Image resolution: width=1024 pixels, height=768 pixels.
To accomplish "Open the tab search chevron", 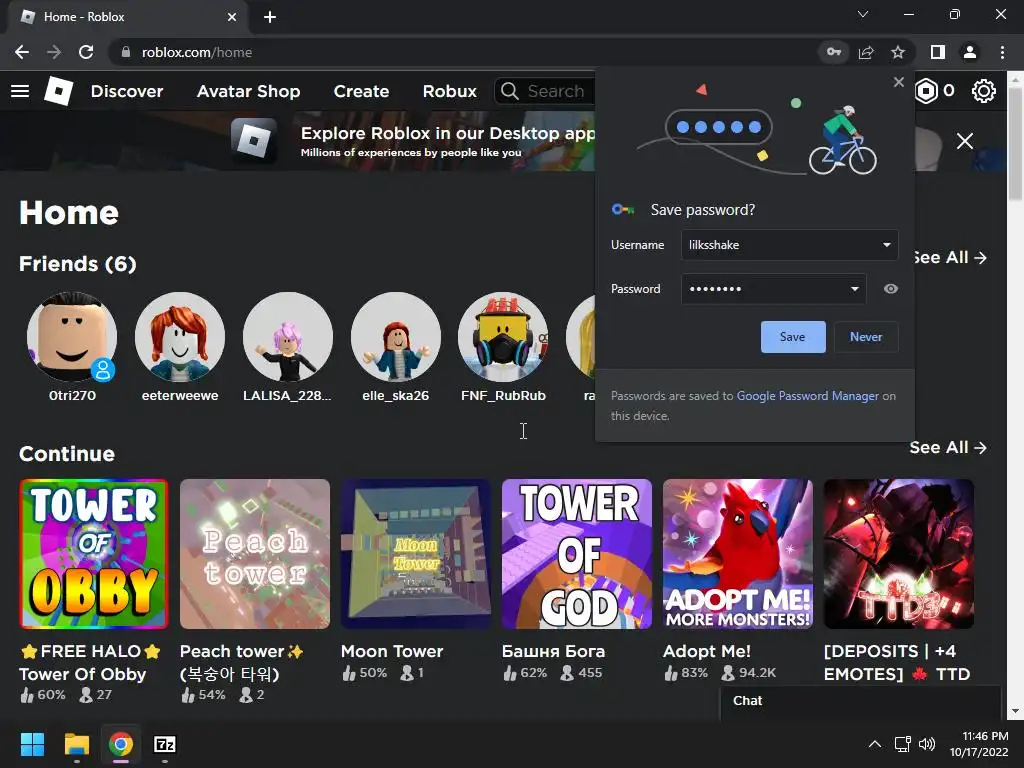I will (x=863, y=14).
